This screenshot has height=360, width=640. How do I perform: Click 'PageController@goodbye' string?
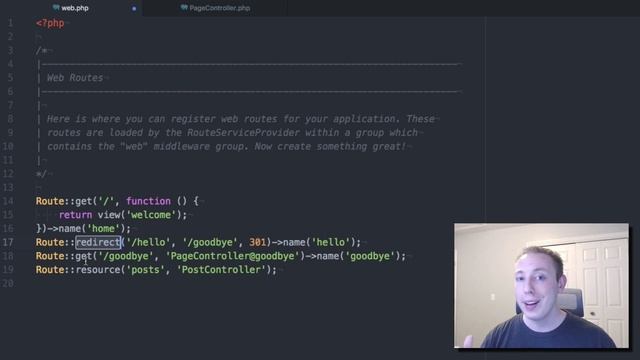(232, 256)
